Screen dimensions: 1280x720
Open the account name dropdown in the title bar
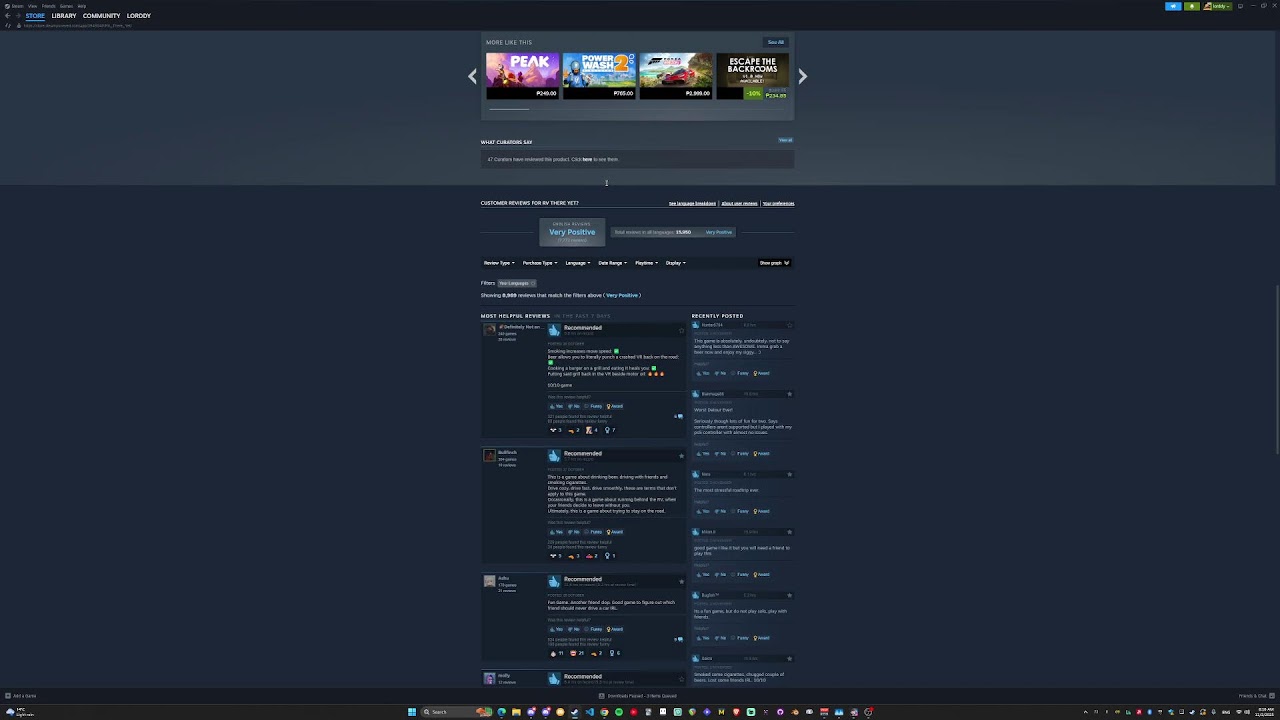click(x=1218, y=6)
